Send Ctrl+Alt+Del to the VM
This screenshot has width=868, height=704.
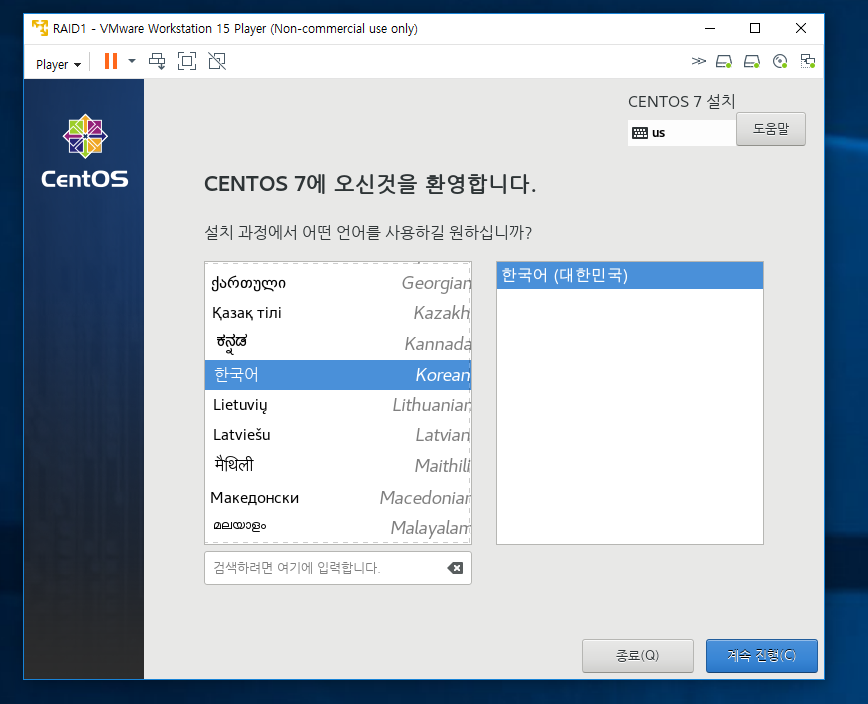click(157, 61)
